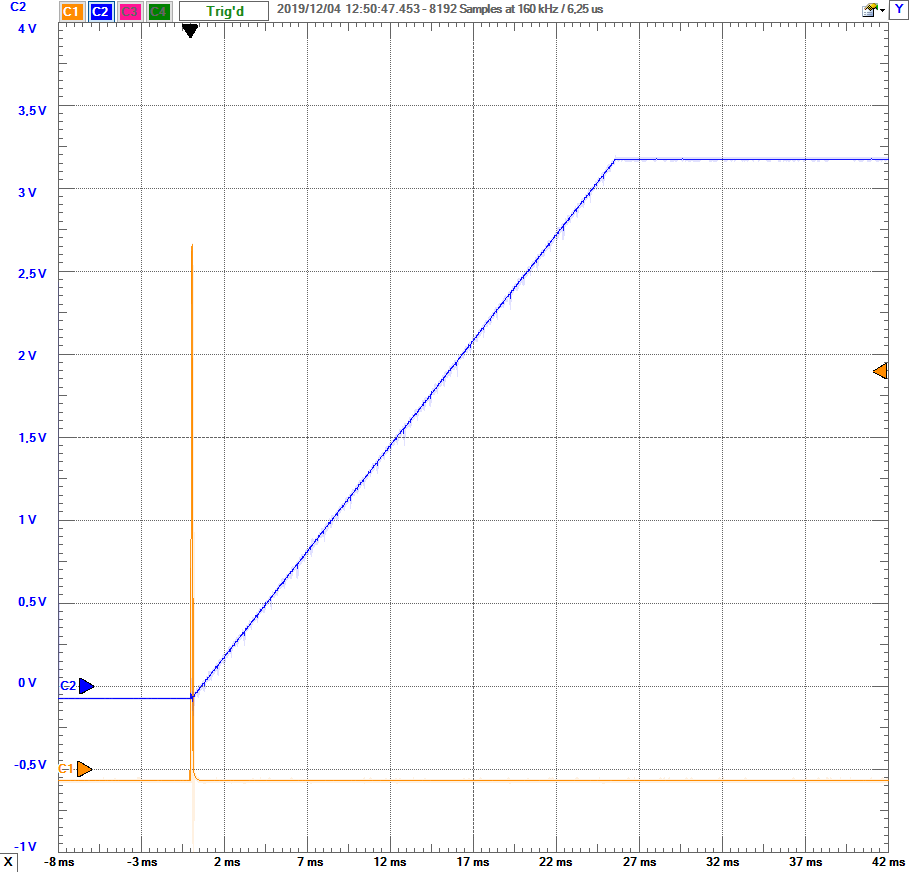Click the orange C1 zero-level marker
This screenshot has height=872, width=911.
pos(85,769)
